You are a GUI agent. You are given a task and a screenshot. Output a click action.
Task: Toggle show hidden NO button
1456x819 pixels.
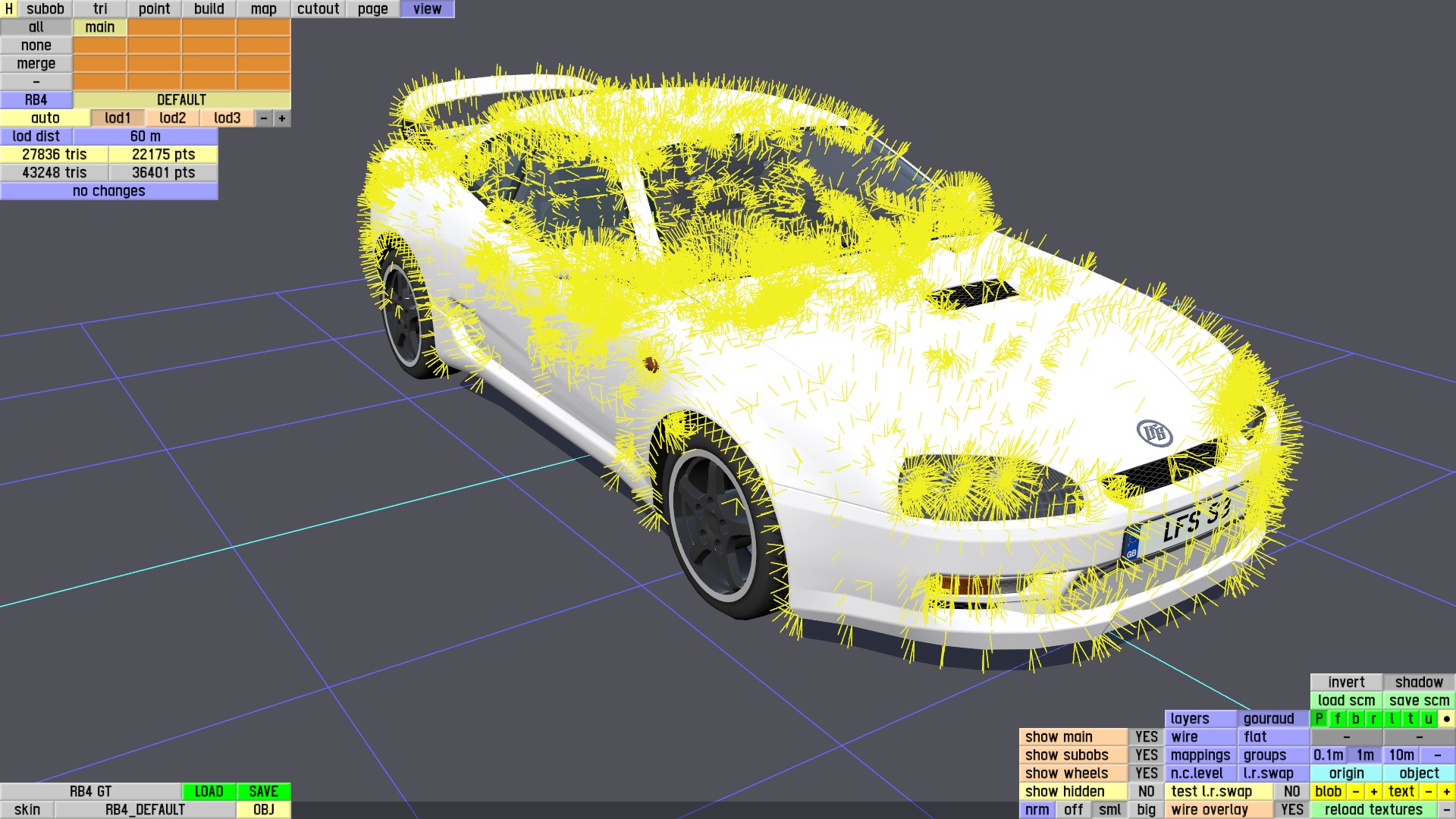[x=1146, y=792]
